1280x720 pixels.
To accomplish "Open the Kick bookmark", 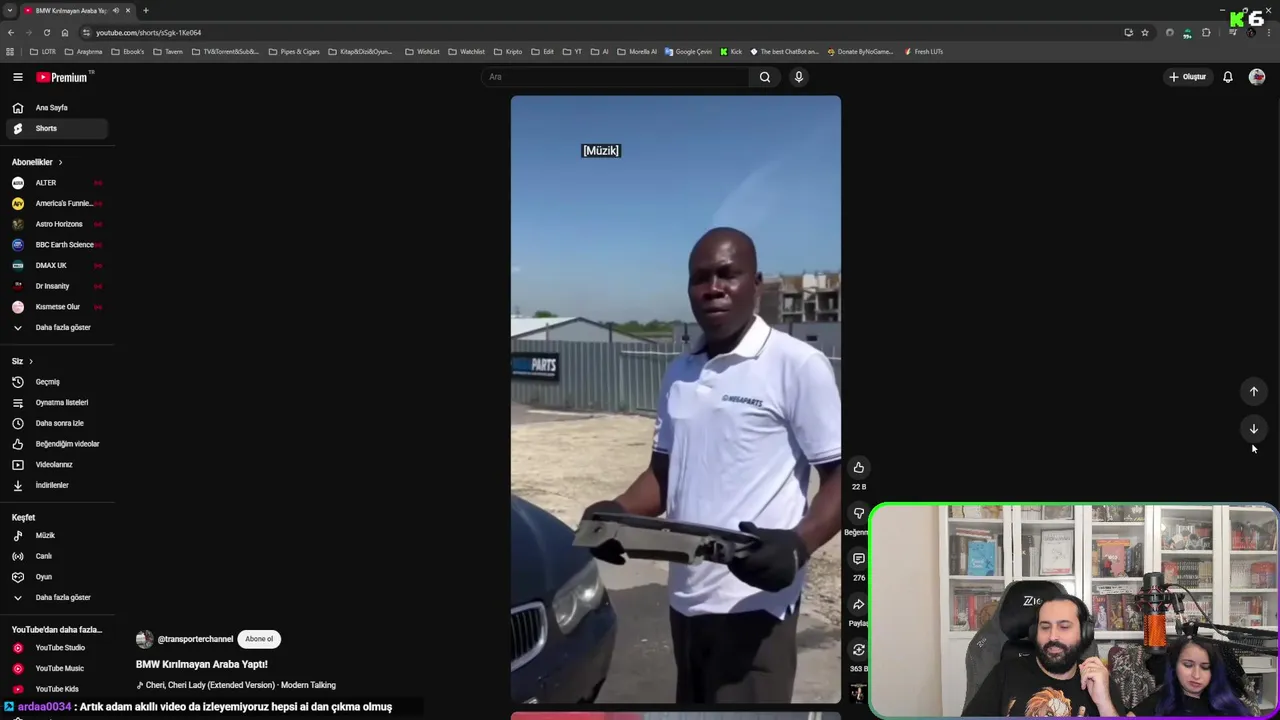I will [x=731, y=51].
